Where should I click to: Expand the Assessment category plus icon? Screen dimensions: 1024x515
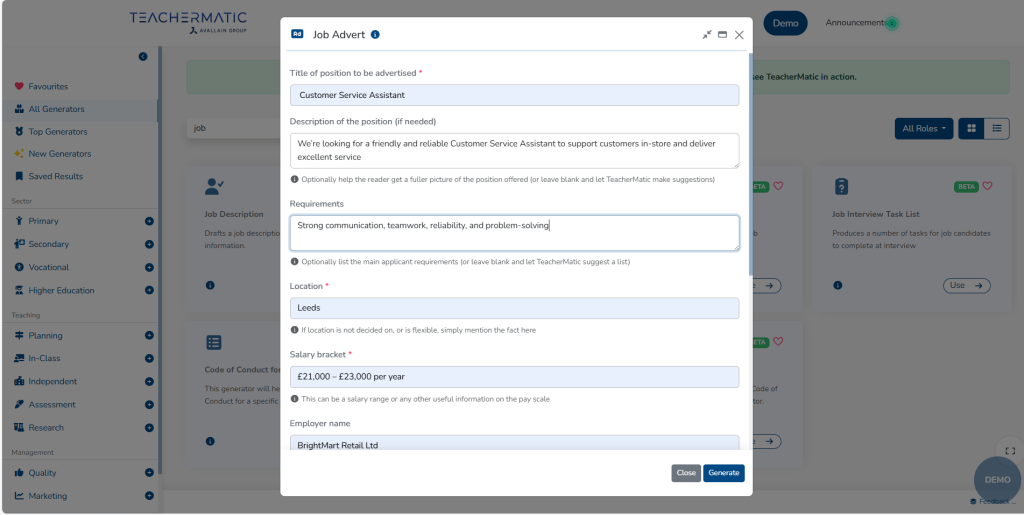coord(150,405)
